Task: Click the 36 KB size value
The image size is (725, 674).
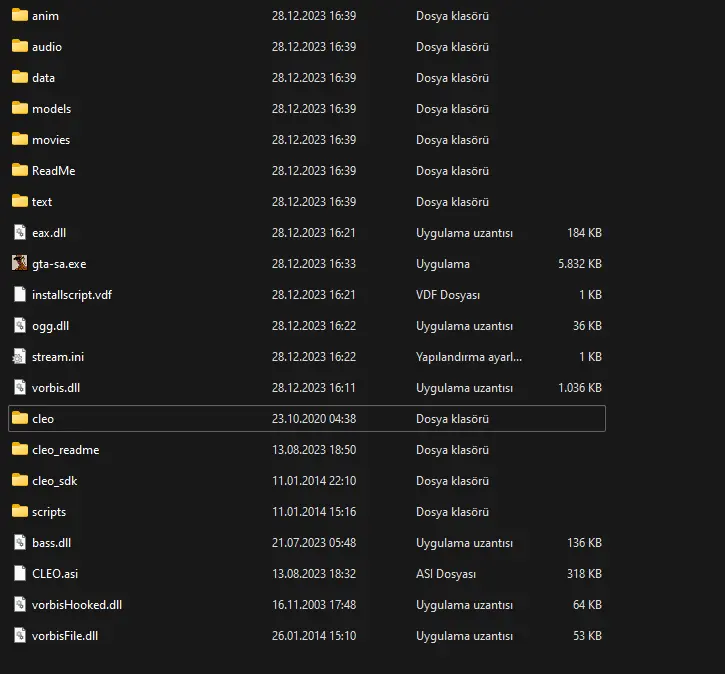Action: pyautogui.click(x=587, y=325)
